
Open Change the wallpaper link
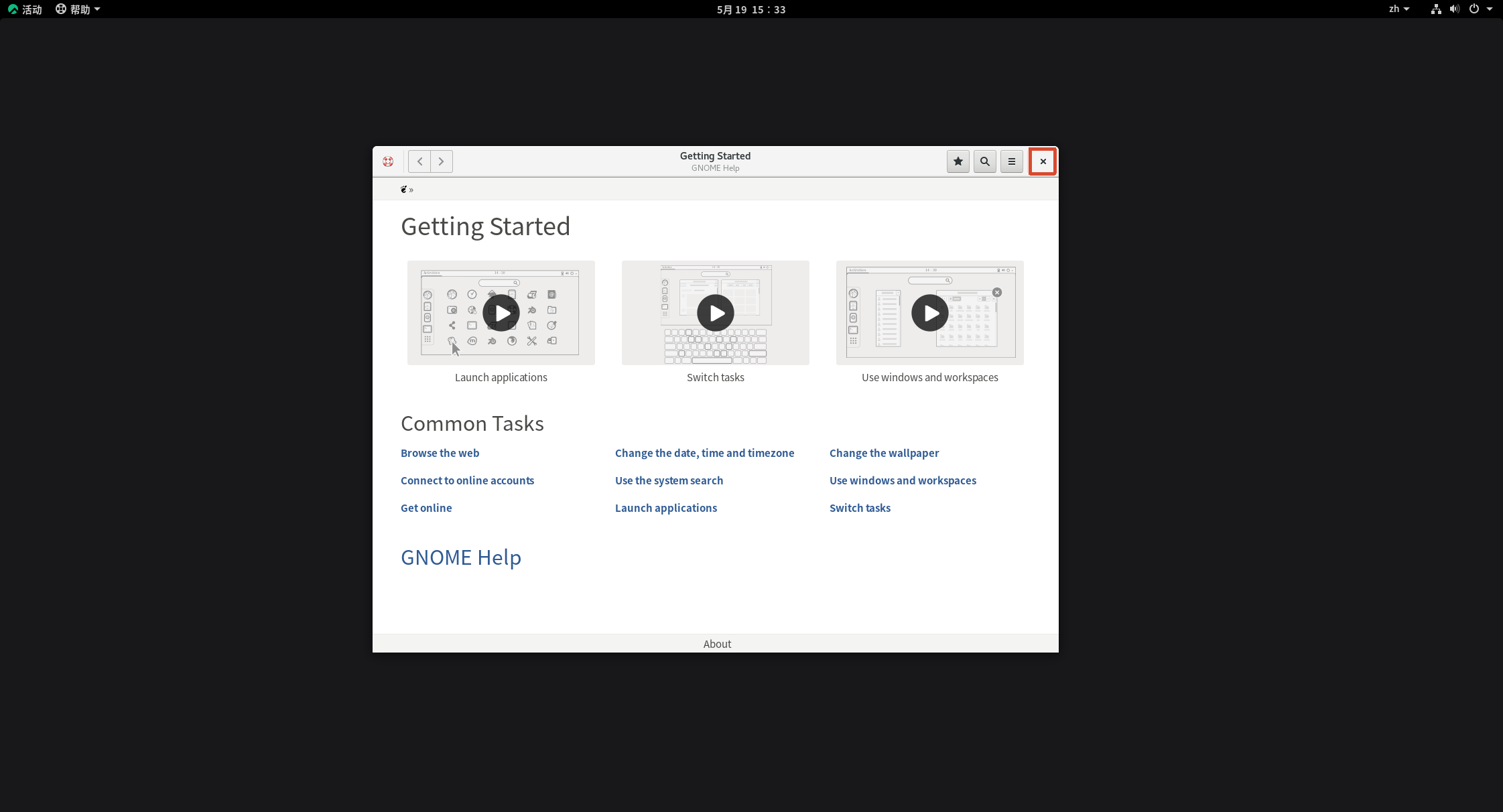[885, 454]
